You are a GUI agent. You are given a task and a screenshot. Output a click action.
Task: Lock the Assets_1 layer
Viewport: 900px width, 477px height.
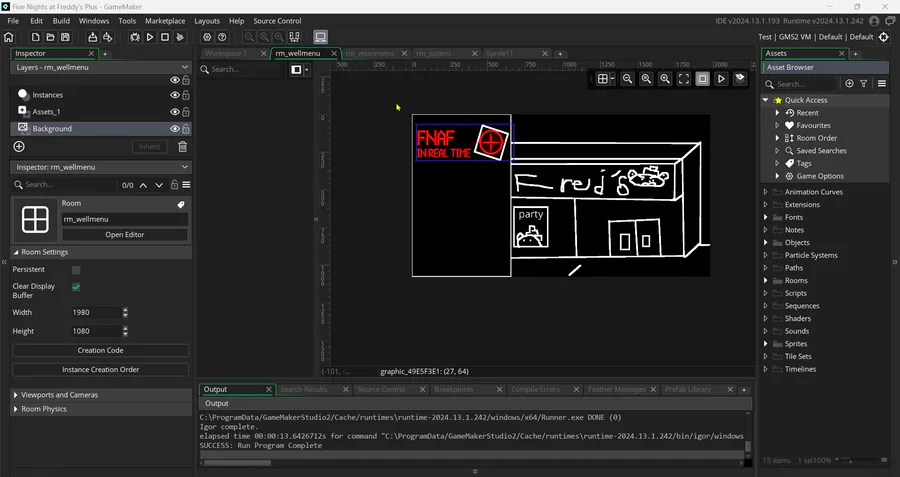coord(186,112)
